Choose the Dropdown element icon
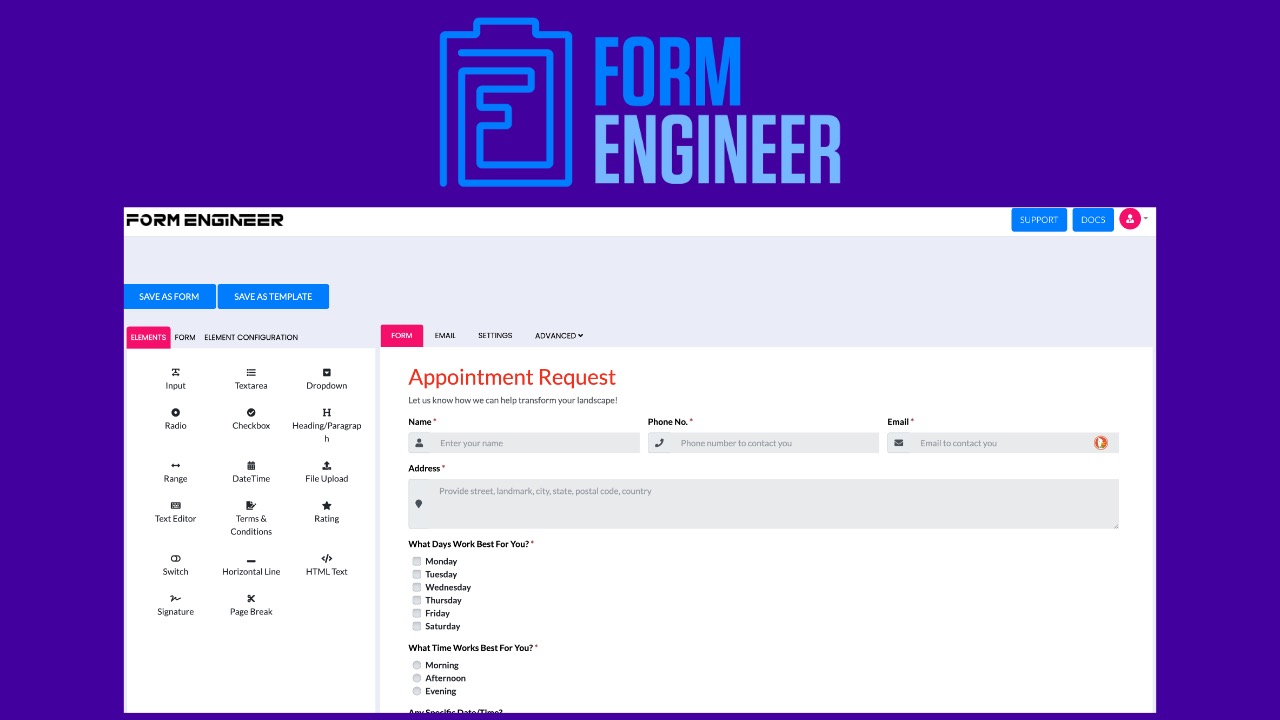The height and width of the screenshot is (720, 1280). [x=326, y=378]
